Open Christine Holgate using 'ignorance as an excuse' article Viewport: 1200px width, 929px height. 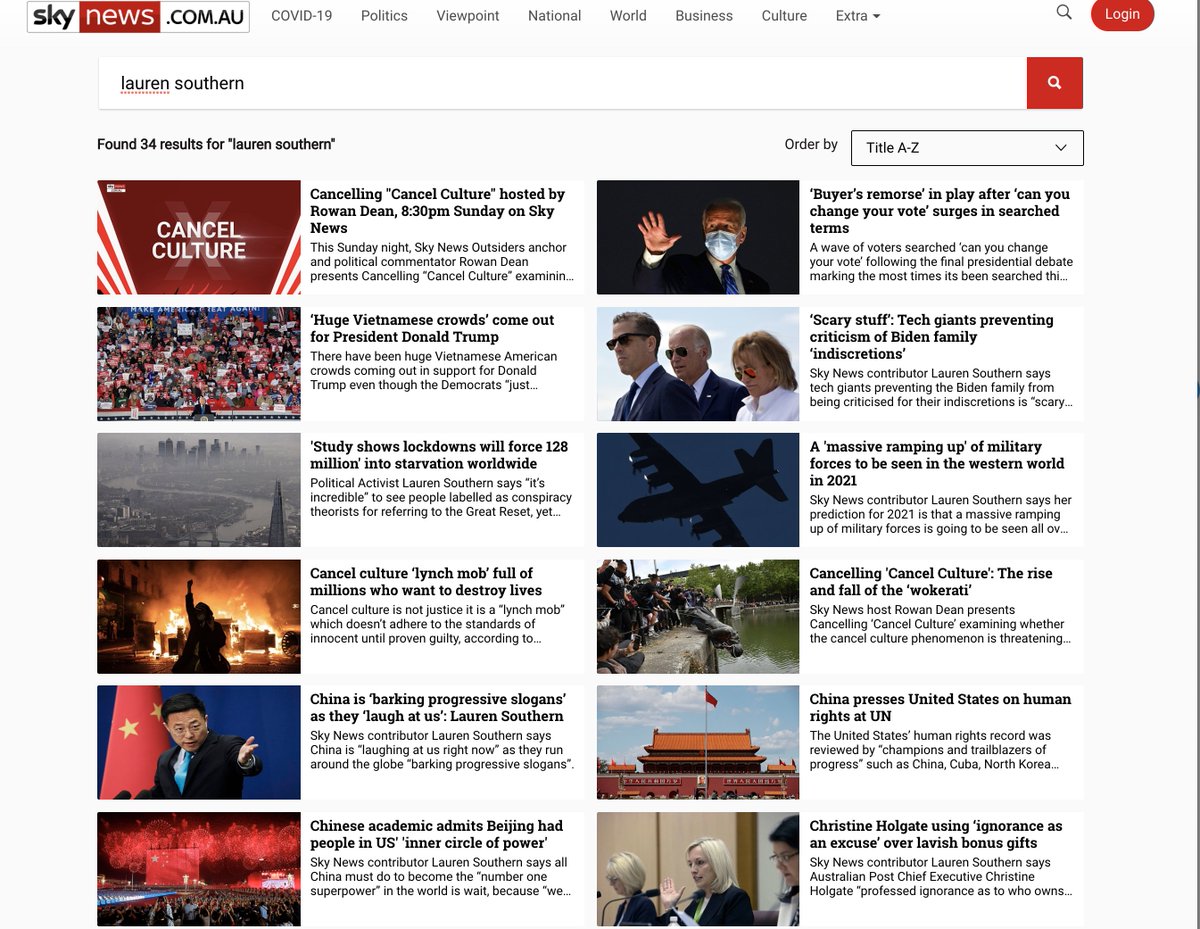point(936,834)
